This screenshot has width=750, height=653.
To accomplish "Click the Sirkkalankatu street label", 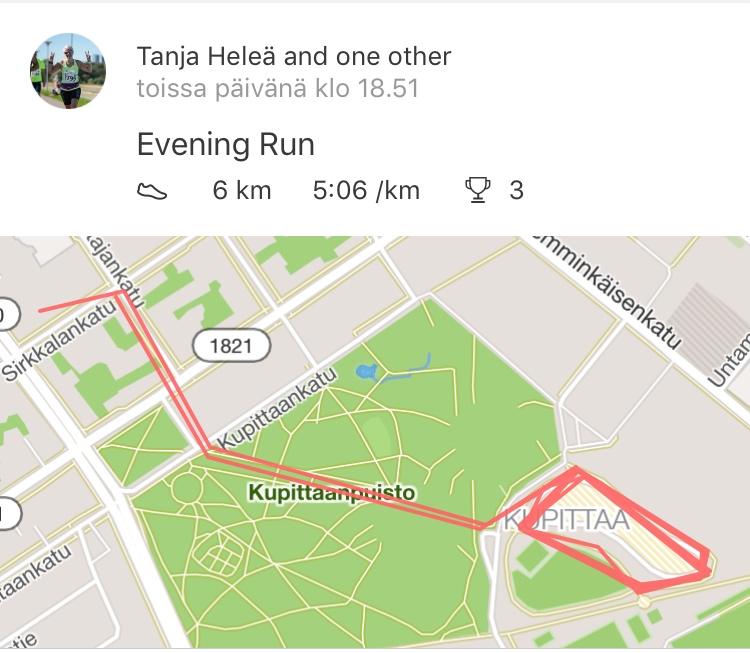I will 60,340.
